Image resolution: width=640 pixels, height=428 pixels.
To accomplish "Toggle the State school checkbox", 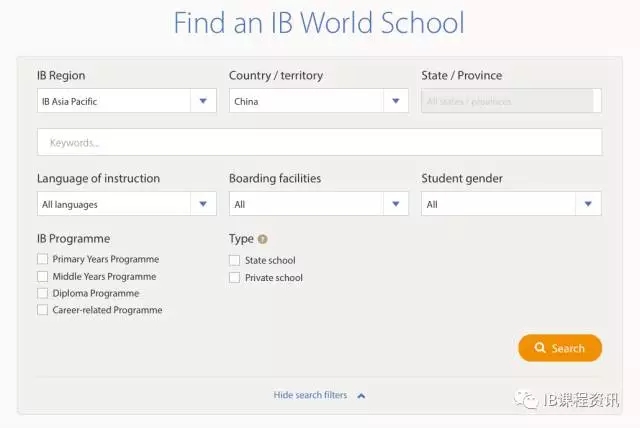I will tap(235, 261).
